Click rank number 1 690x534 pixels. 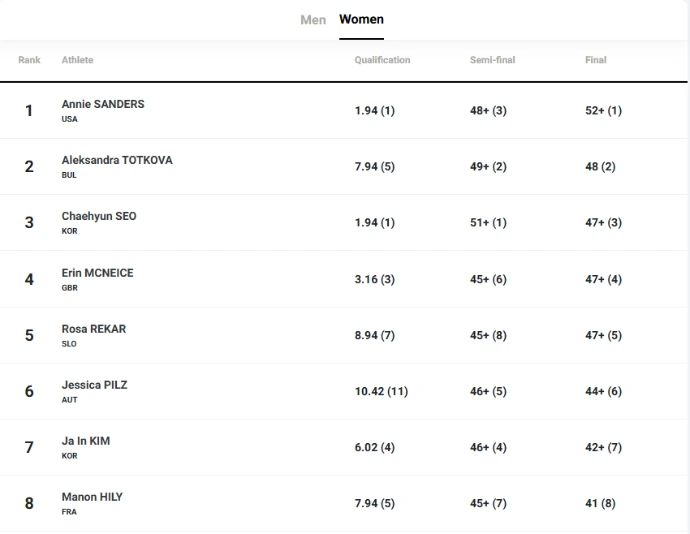click(x=29, y=110)
